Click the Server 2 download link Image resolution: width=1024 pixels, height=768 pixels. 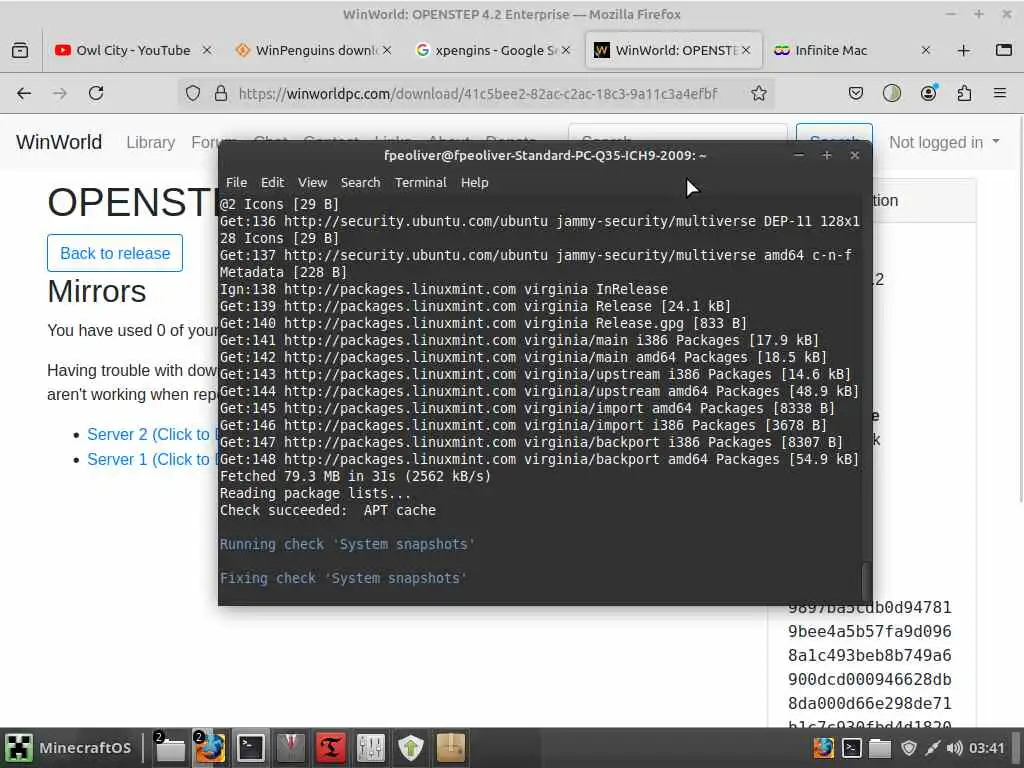(150, 434)
